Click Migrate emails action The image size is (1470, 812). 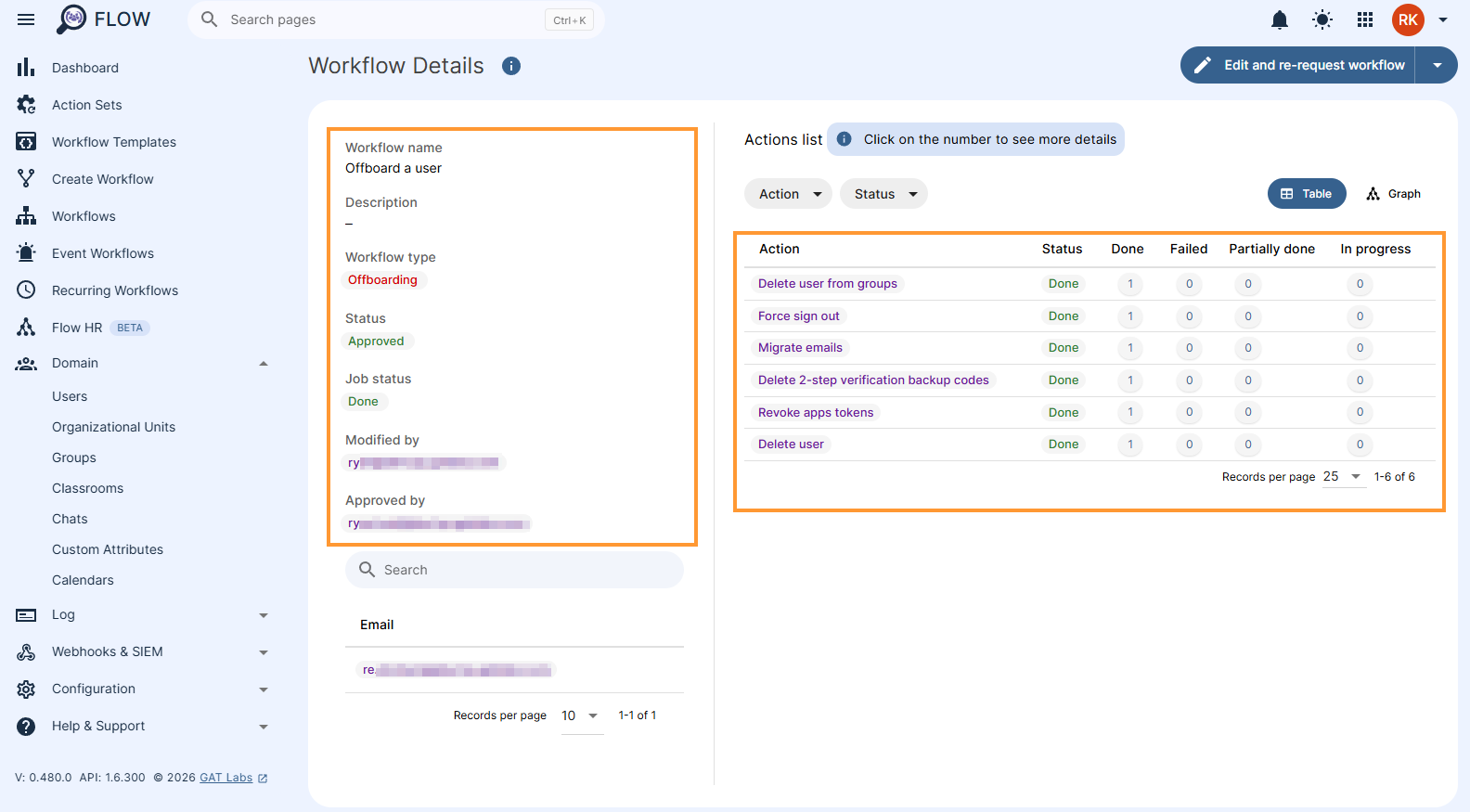point(800,348)
